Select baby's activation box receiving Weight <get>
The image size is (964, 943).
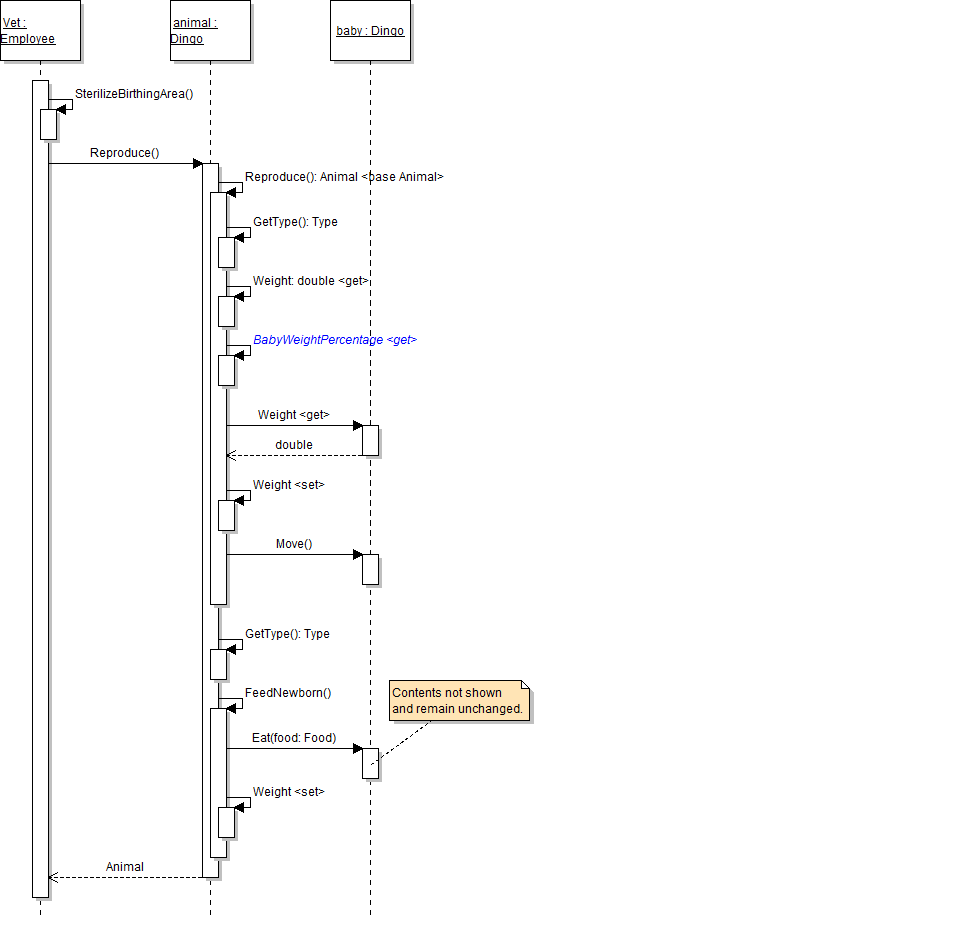pos(370,440)
